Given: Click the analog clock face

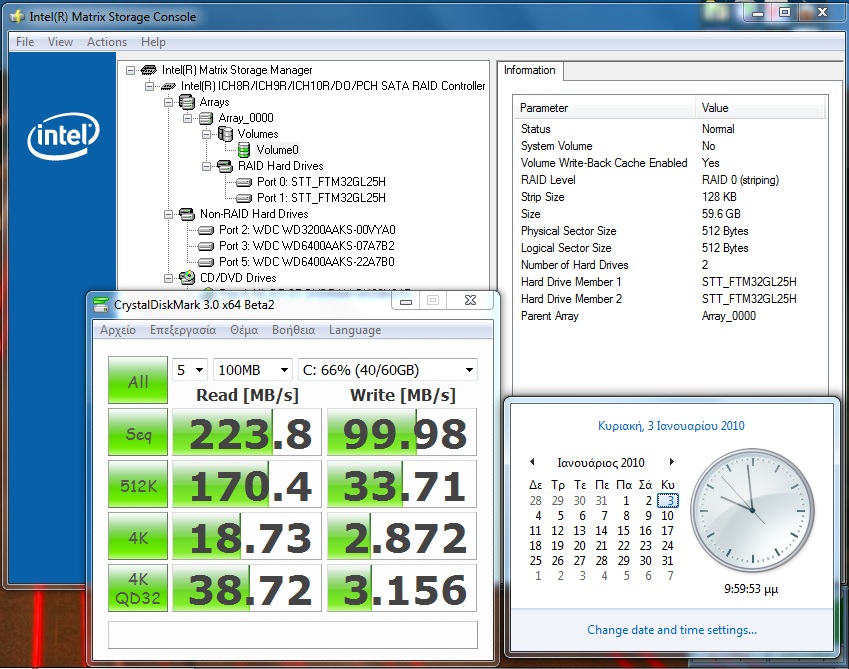Looking at the screenshot, I should tap(752, 510).
